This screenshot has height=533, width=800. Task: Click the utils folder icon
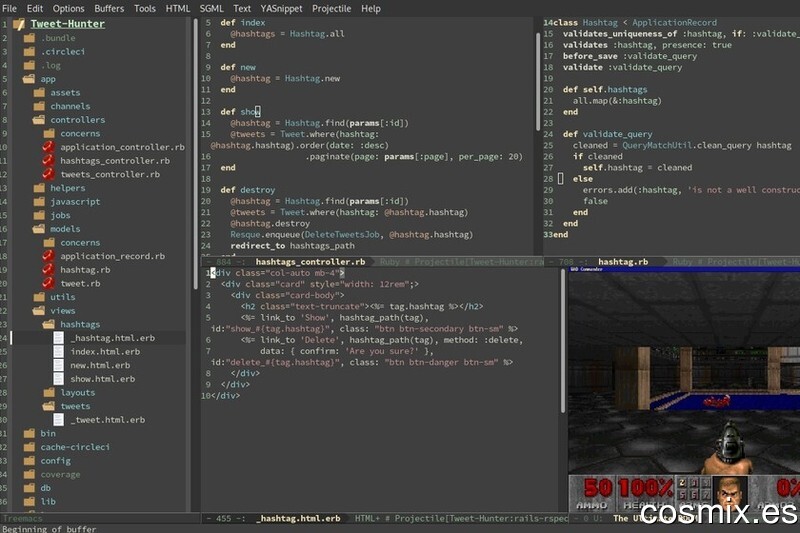tap(39, 297)
